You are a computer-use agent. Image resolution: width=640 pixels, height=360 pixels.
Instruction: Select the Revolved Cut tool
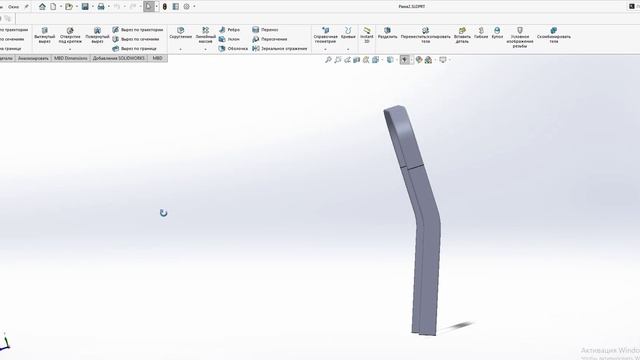pyautogui.click(x=97, y=36)
